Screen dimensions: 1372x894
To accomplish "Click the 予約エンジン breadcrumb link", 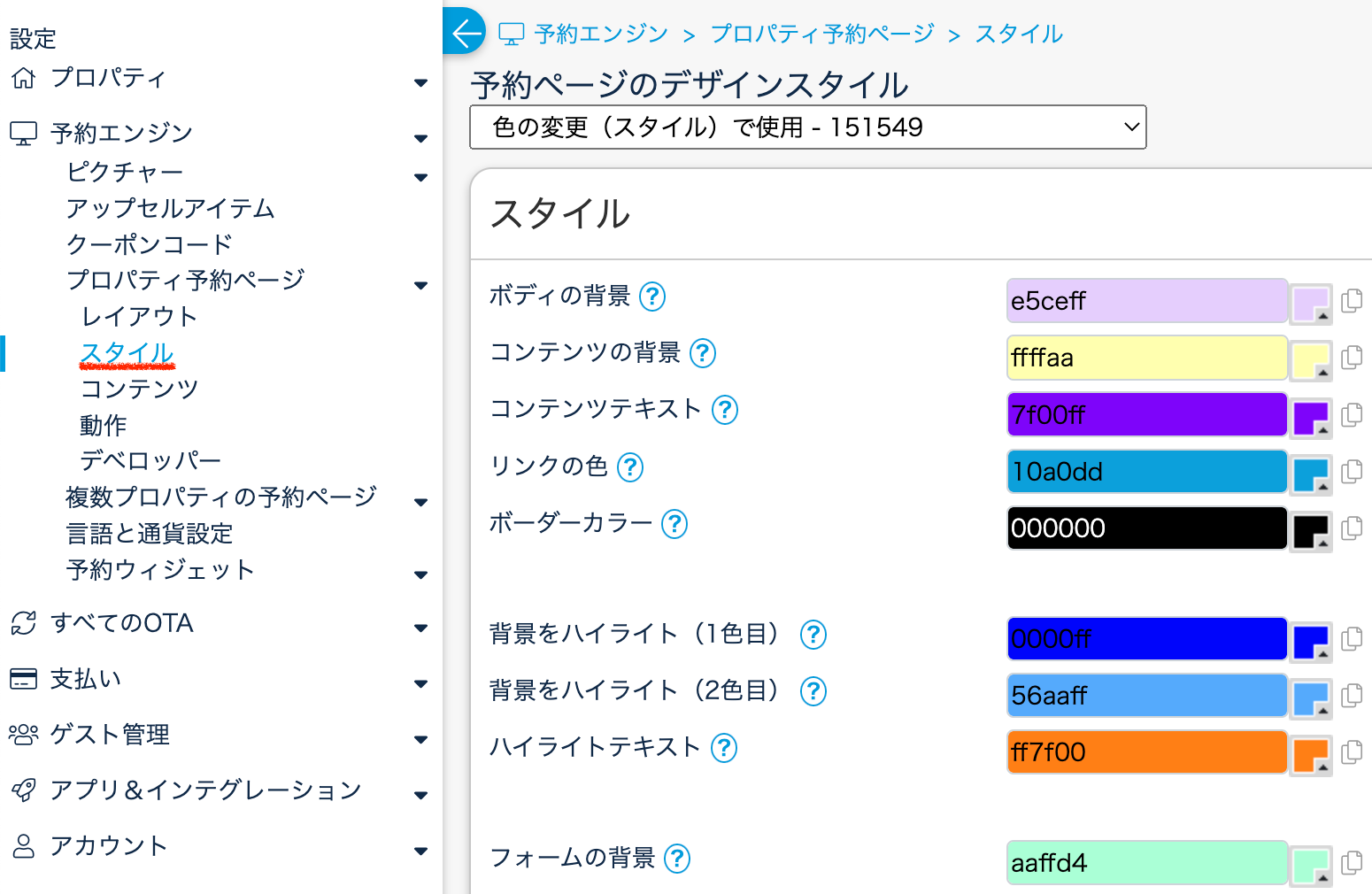I will pyautogui.click(x=601, y=34).
